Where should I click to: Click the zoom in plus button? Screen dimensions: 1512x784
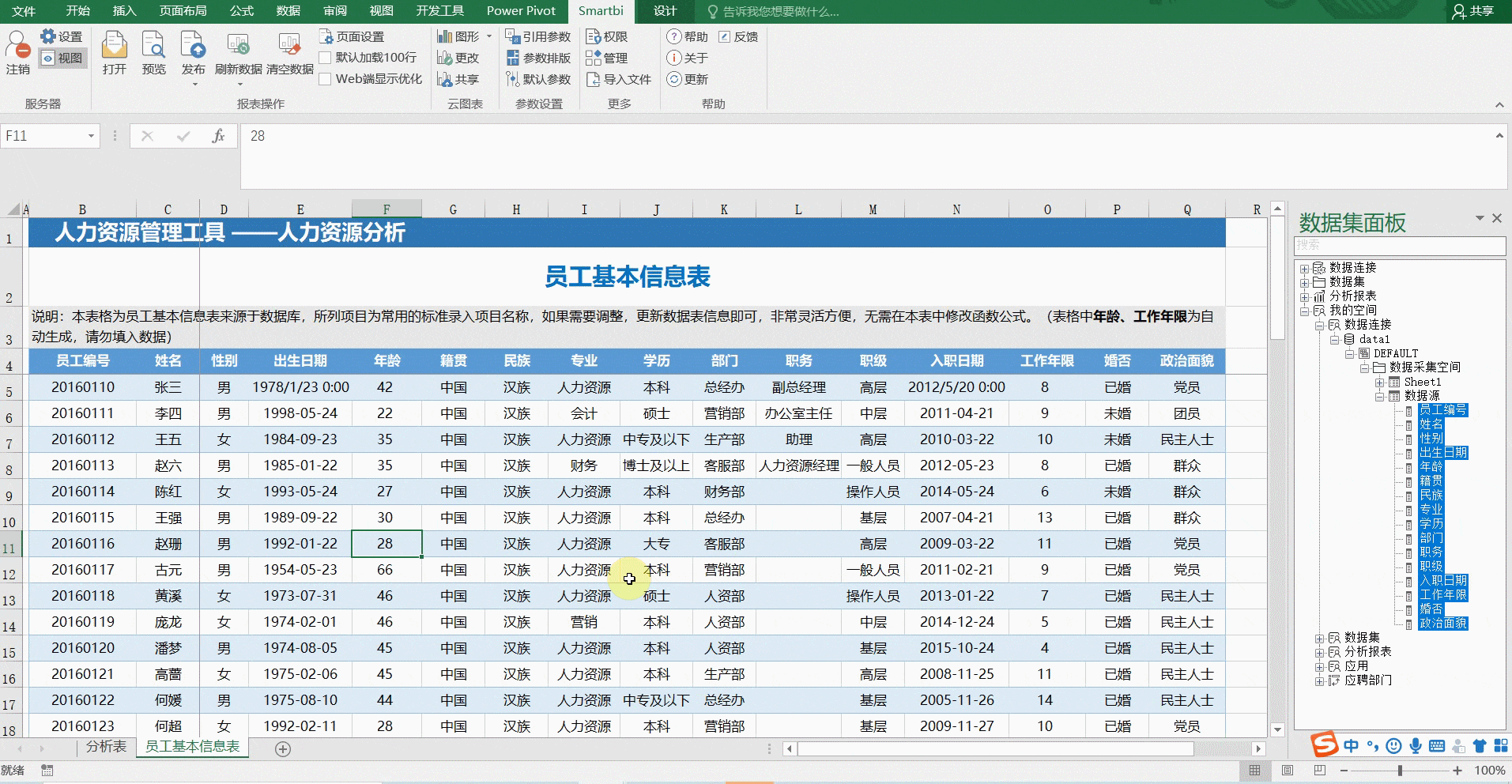click(x=1457, y=771)
